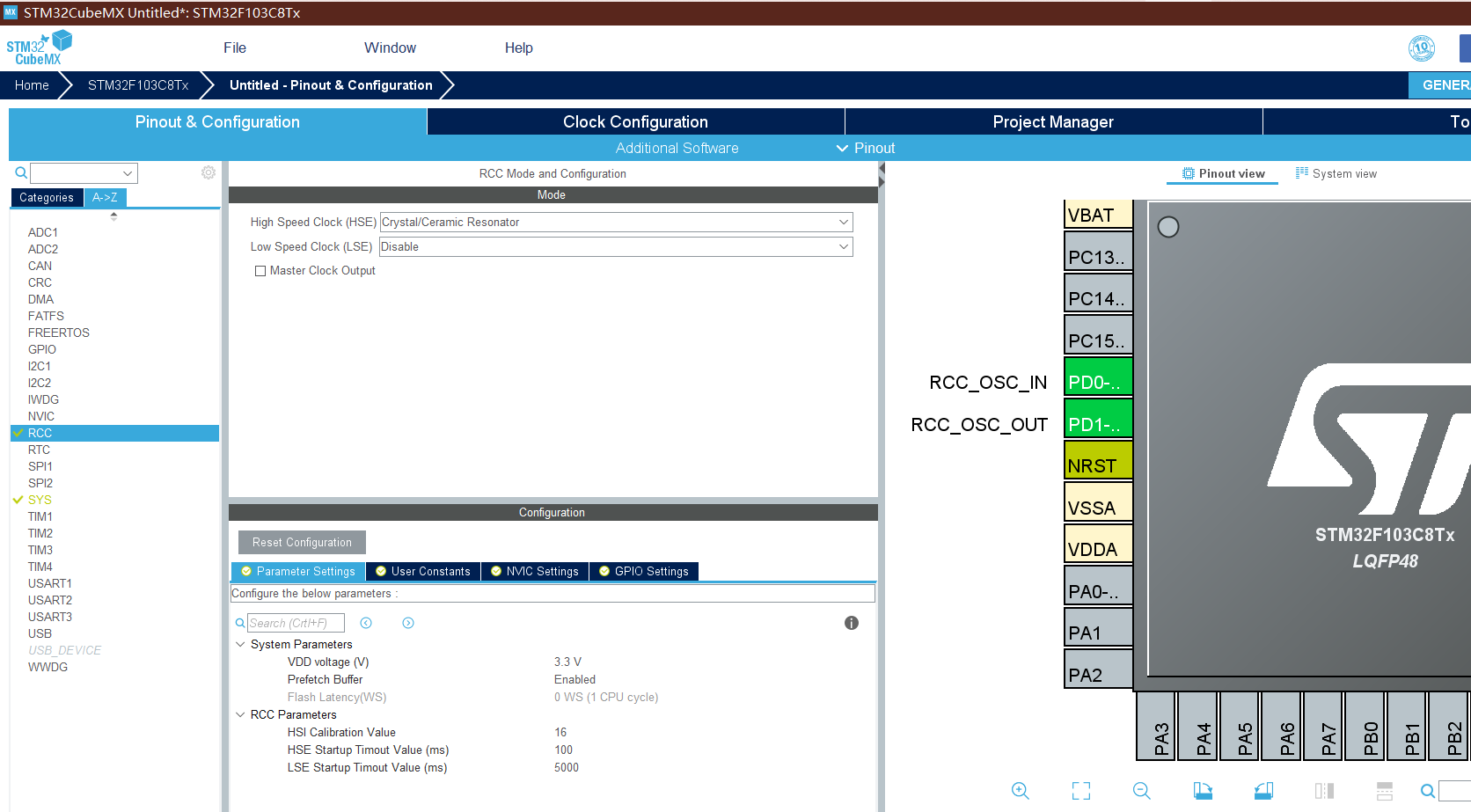
Task: Toggle horizontal split view icon
Action: (x=1385, y=791)
